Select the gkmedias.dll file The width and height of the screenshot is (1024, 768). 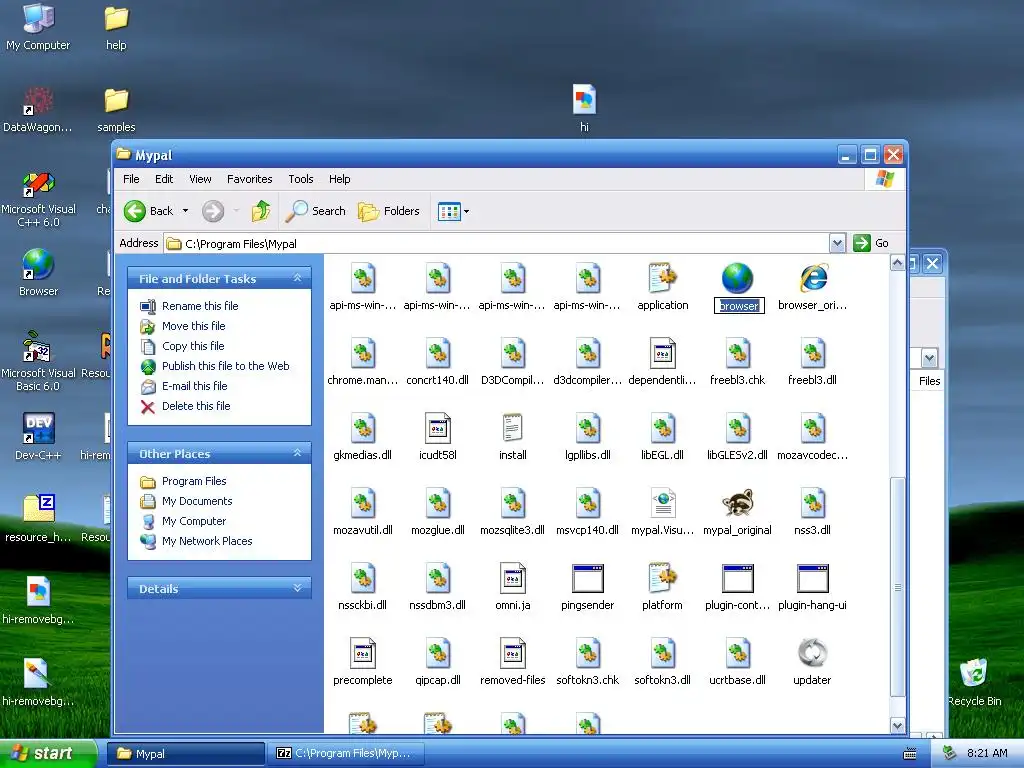click(362, 428)
